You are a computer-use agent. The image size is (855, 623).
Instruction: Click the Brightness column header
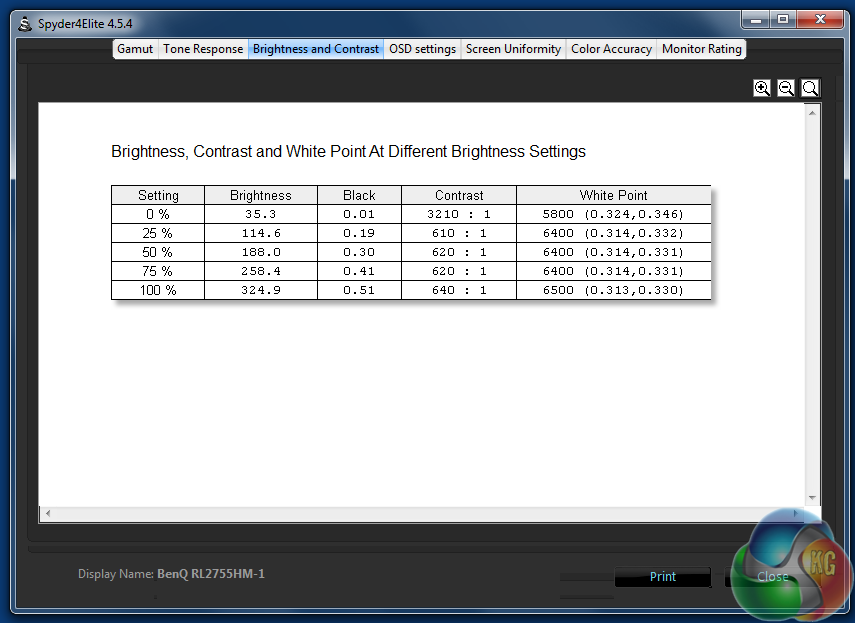(261, 195)
